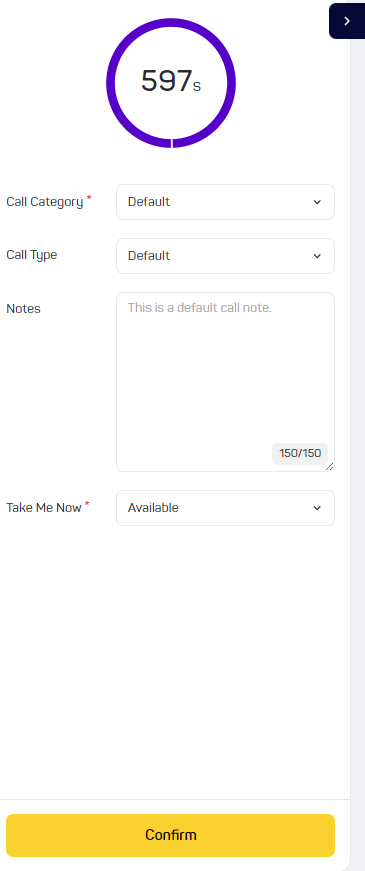Click the purple circular countdown ring
This screenshot has height=871, width=365.
[171, 83]
